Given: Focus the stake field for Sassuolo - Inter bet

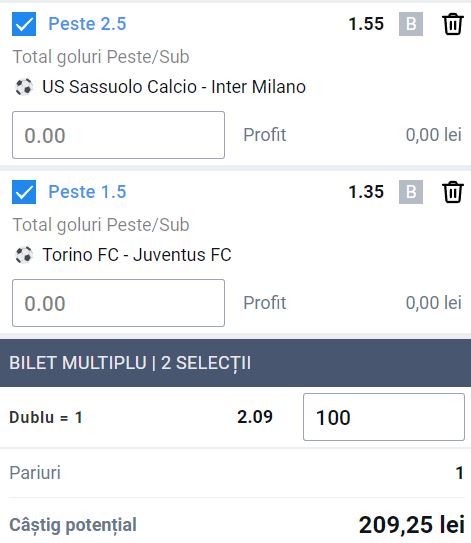Looking at the screenshot, I should tap(118, 135).
